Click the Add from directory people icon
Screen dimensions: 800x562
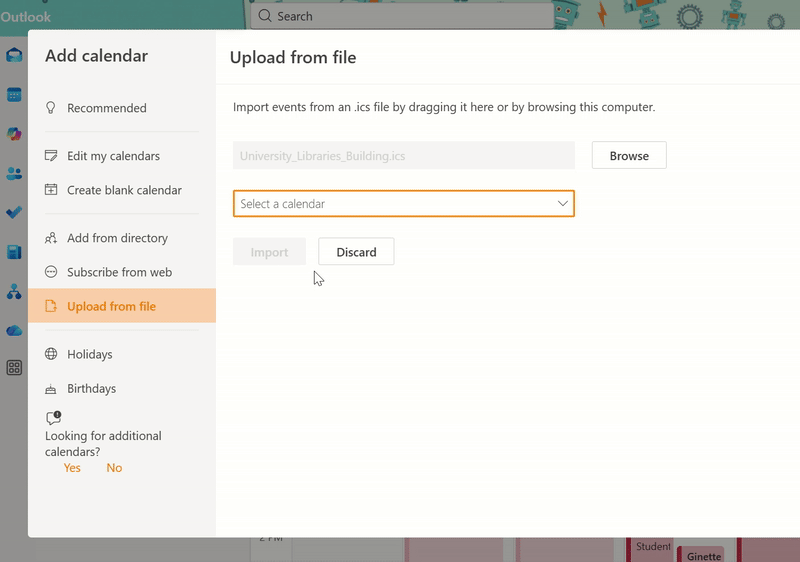click(x=51, y=238)
